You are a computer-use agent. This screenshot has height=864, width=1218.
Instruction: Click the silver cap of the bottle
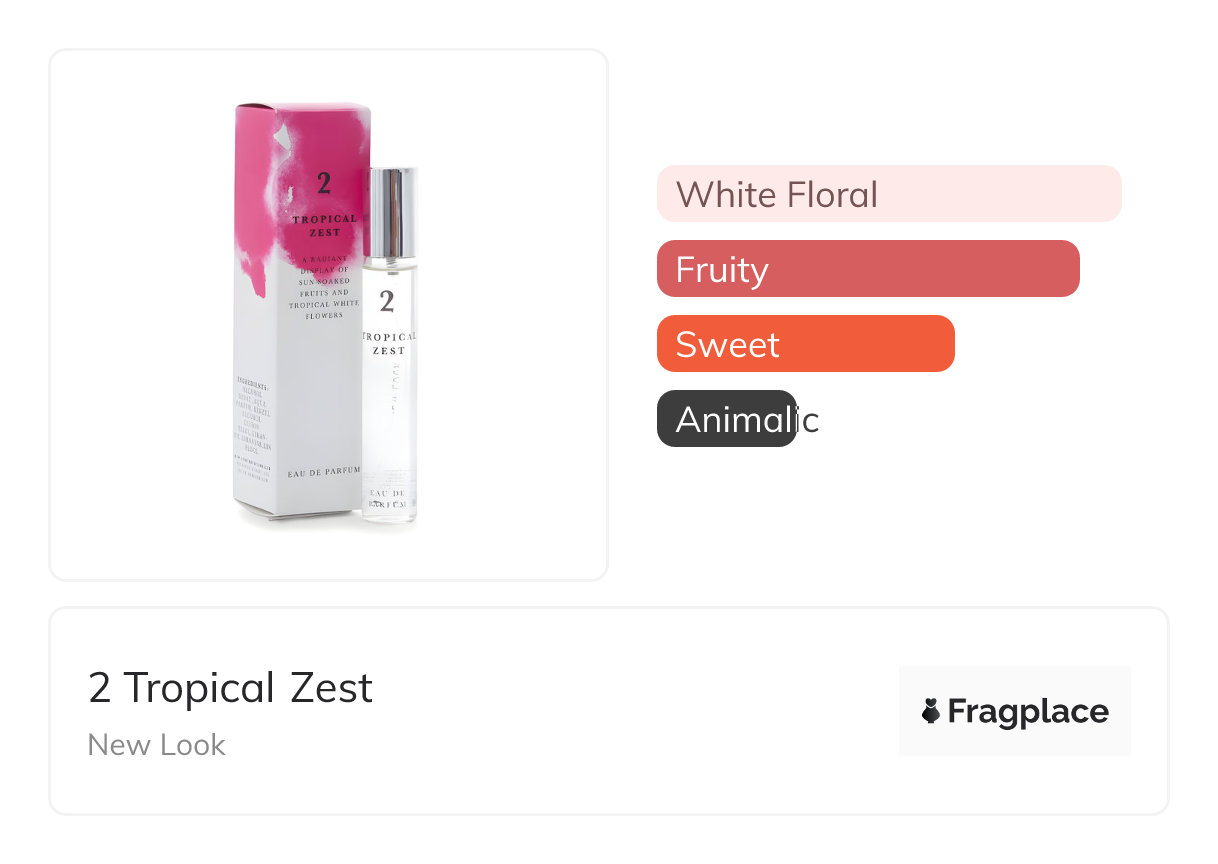pyautogui.click(x=390, y=211)
